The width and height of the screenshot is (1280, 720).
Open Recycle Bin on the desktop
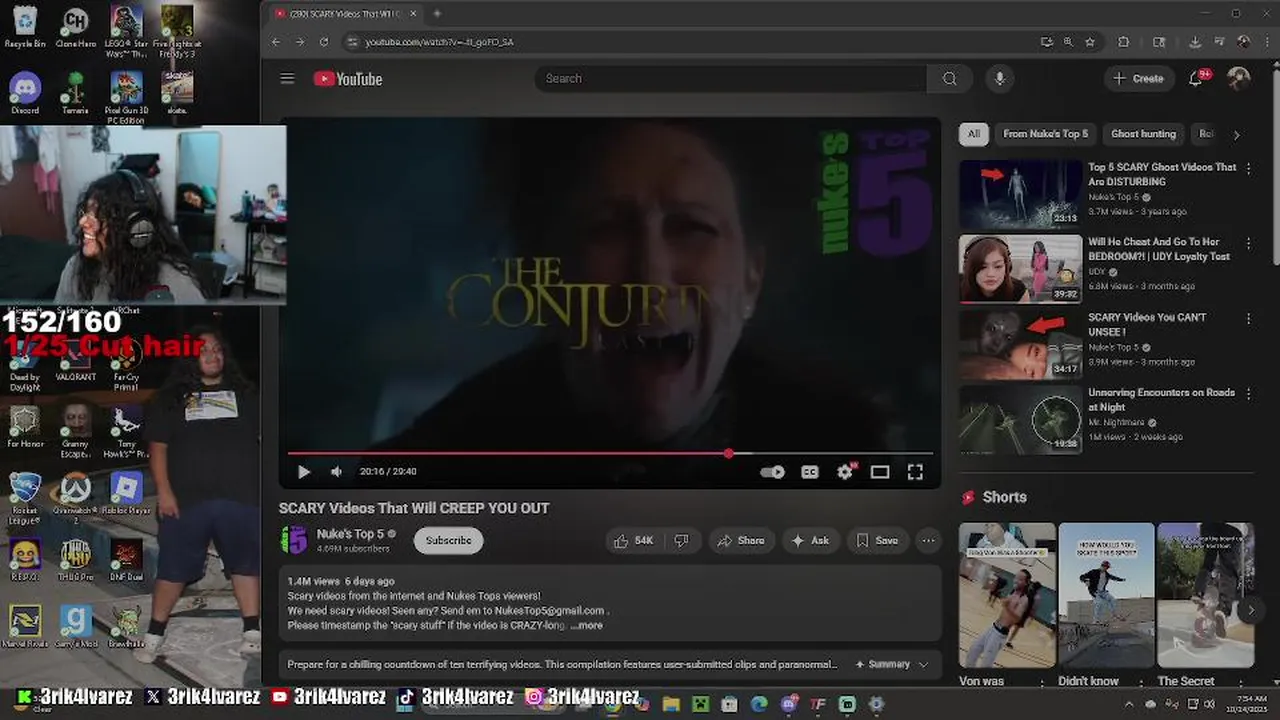coord(25,27)
